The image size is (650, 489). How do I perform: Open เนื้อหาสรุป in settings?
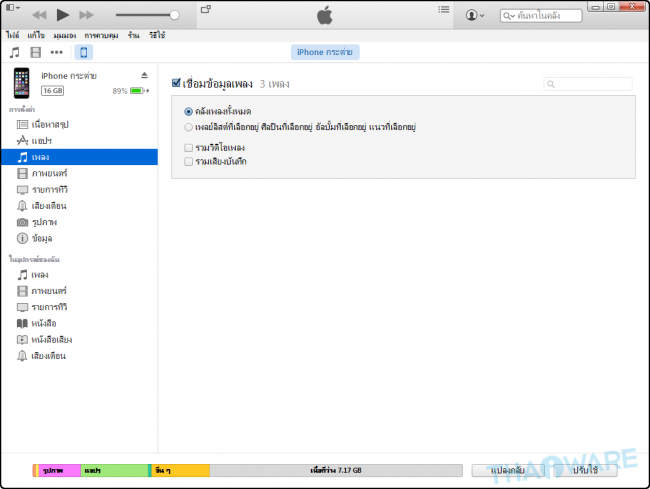coord(79,124)
